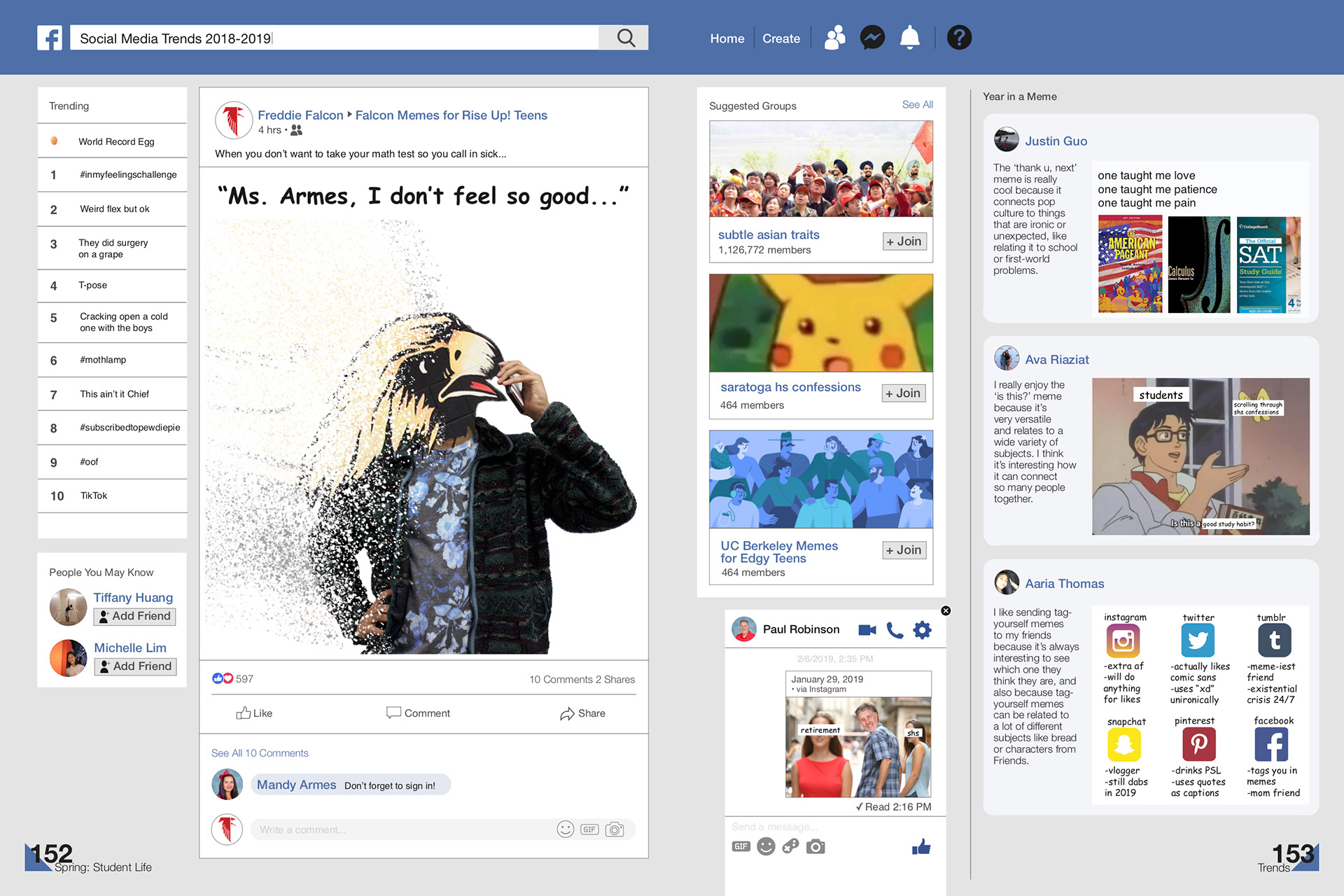
Task: Click the Facebook logo icon
Action: coord(50,38)
